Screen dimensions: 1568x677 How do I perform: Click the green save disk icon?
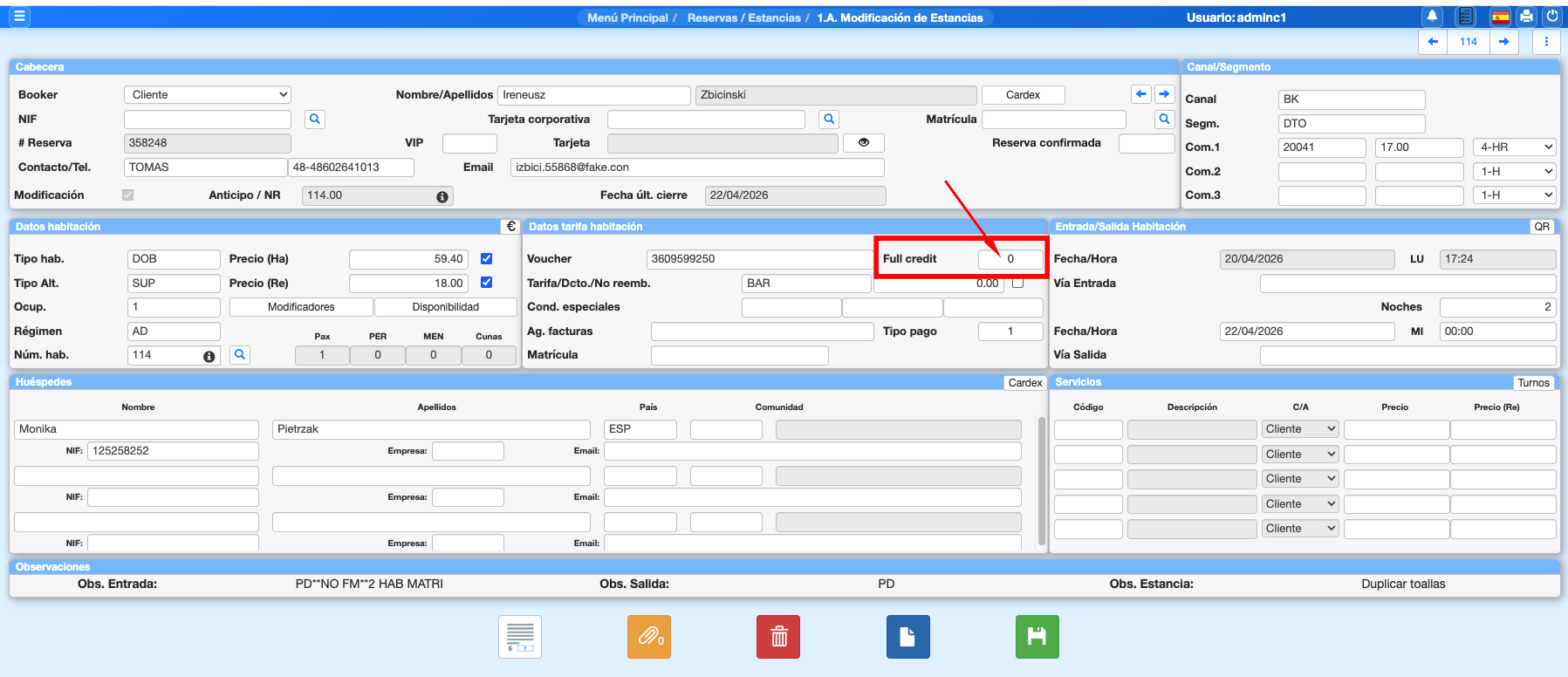point(1037,637)
